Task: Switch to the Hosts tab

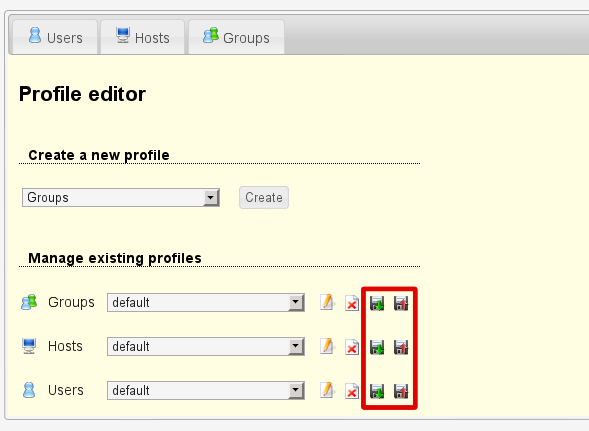Action: 143,37
